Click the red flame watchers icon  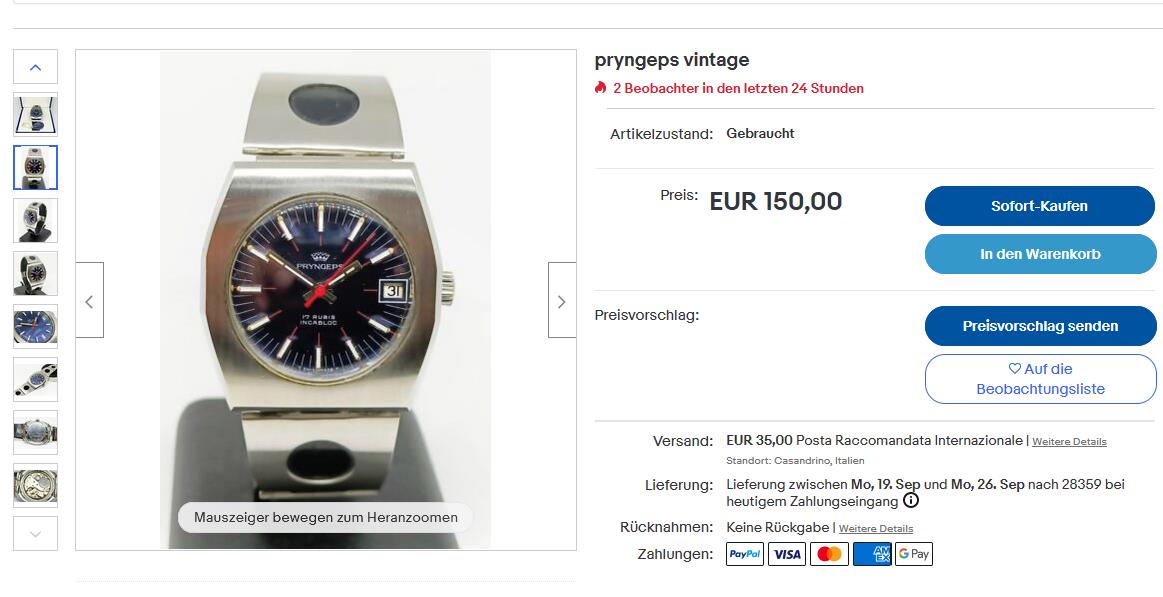[600, 88]
